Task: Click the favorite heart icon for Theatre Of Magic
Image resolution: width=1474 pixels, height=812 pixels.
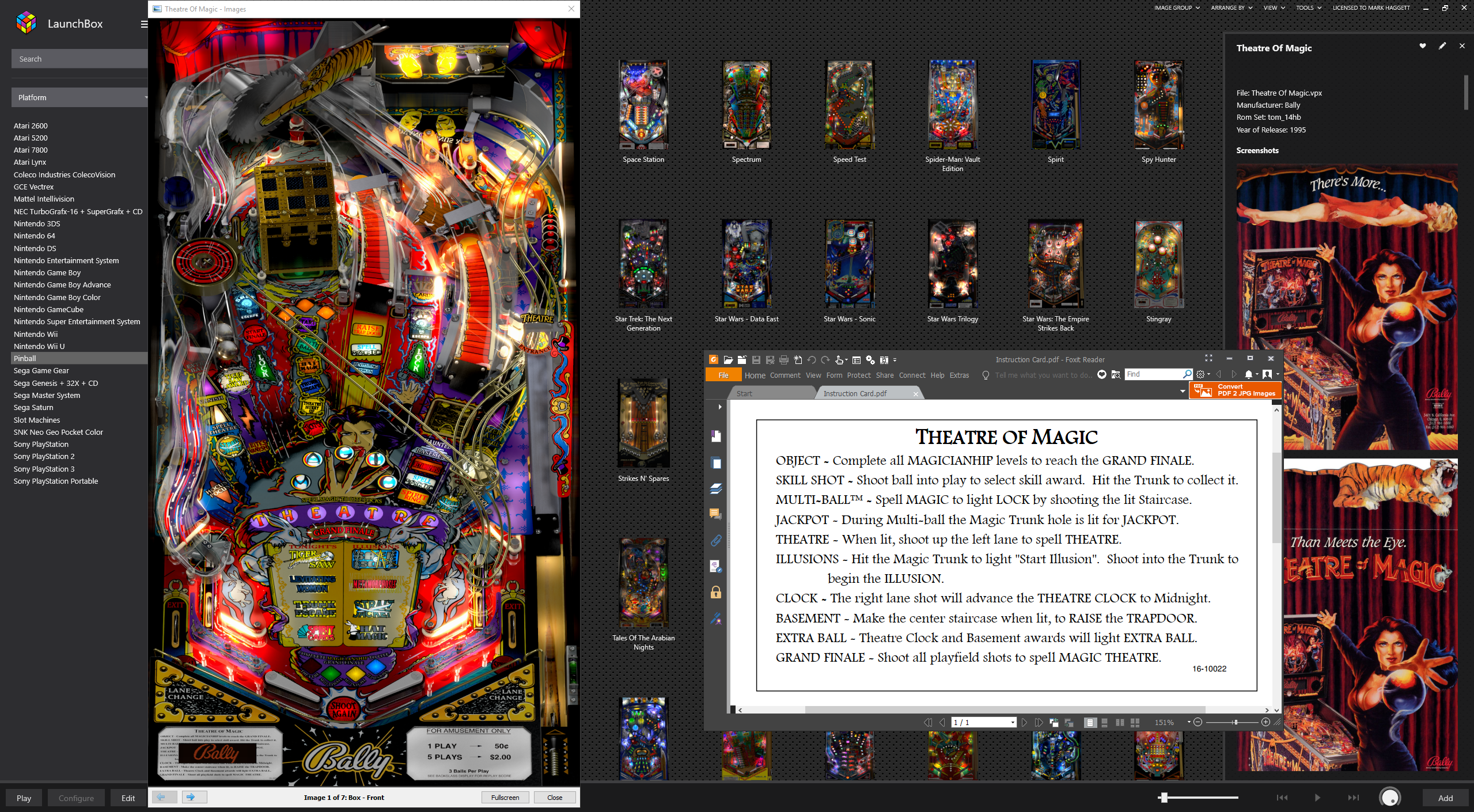Action: [1423, 46]
